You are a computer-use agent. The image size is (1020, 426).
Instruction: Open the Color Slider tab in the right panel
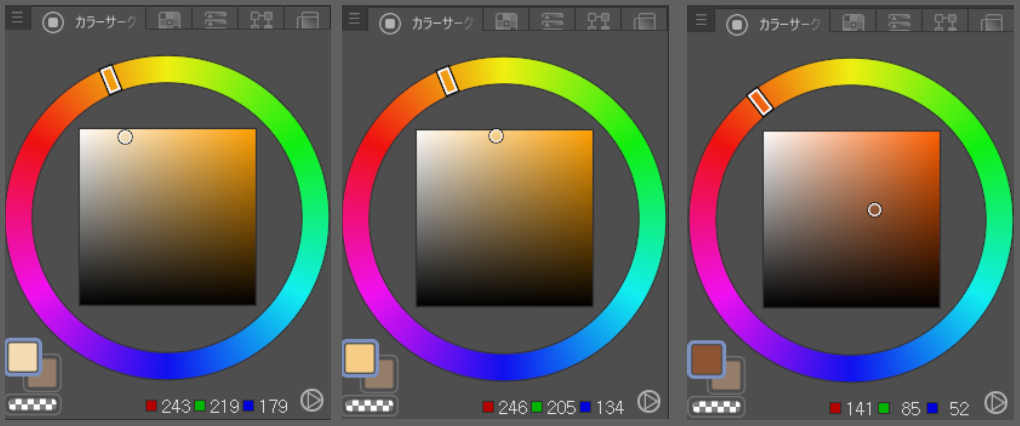pyautogui.click(x=899, y=21)
